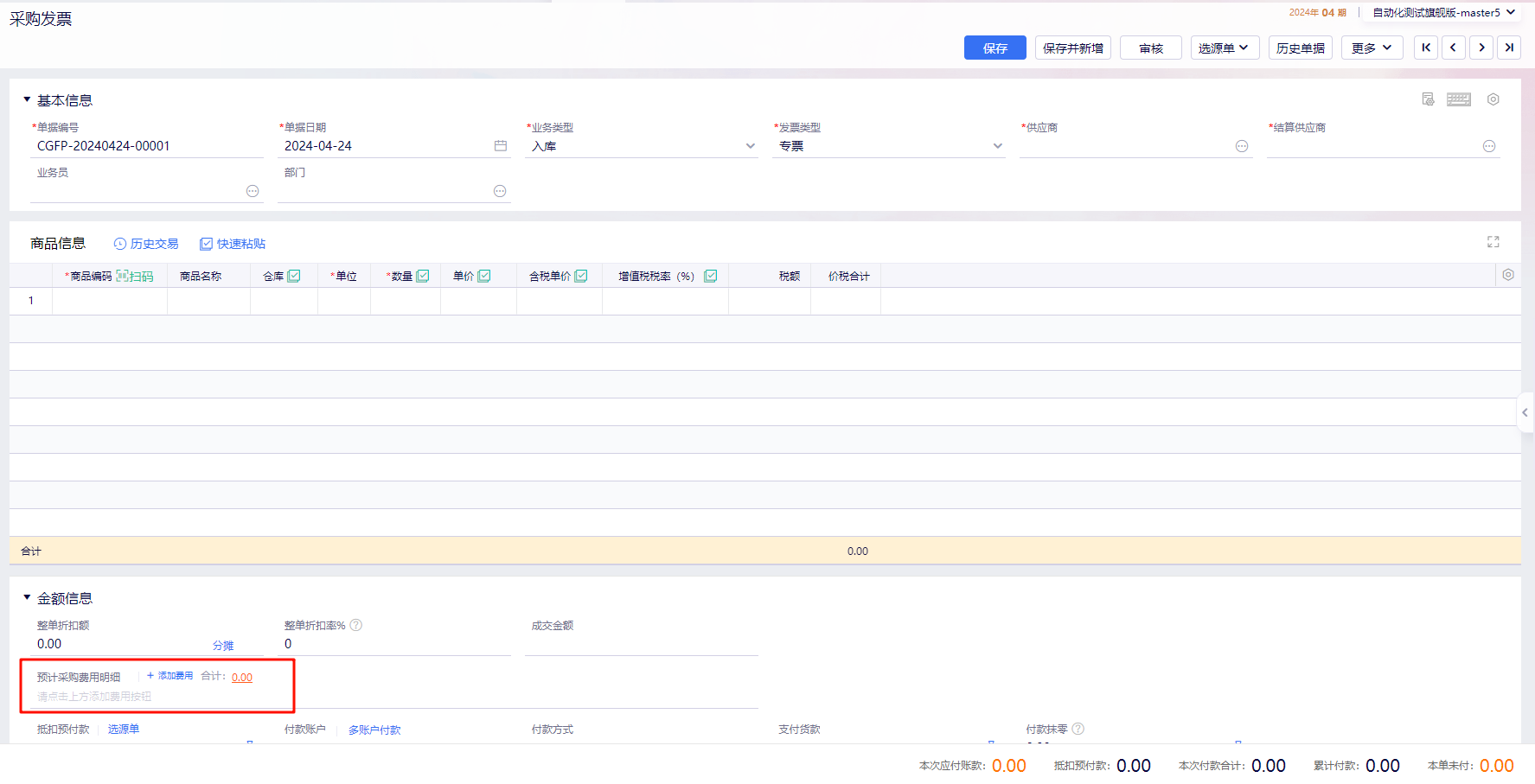Click first row 商品编码 cell
The width and height of the screenshot is (1535, 784).
[x=110, y=301]
